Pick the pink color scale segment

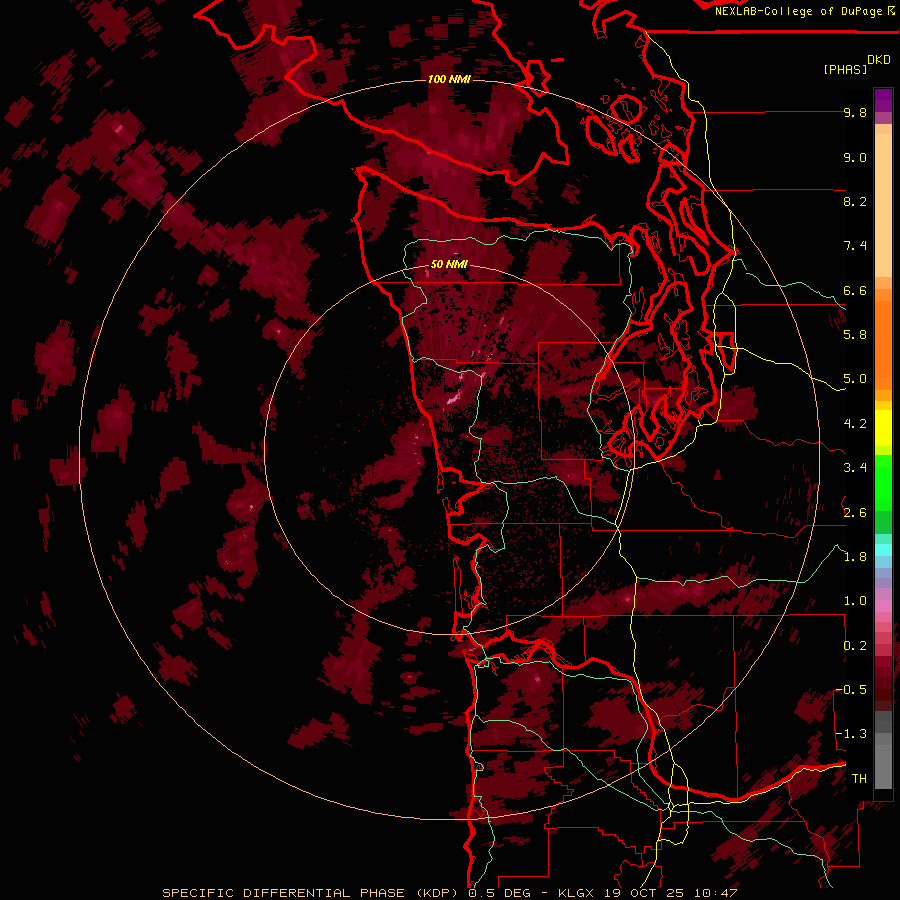[883, 606]
